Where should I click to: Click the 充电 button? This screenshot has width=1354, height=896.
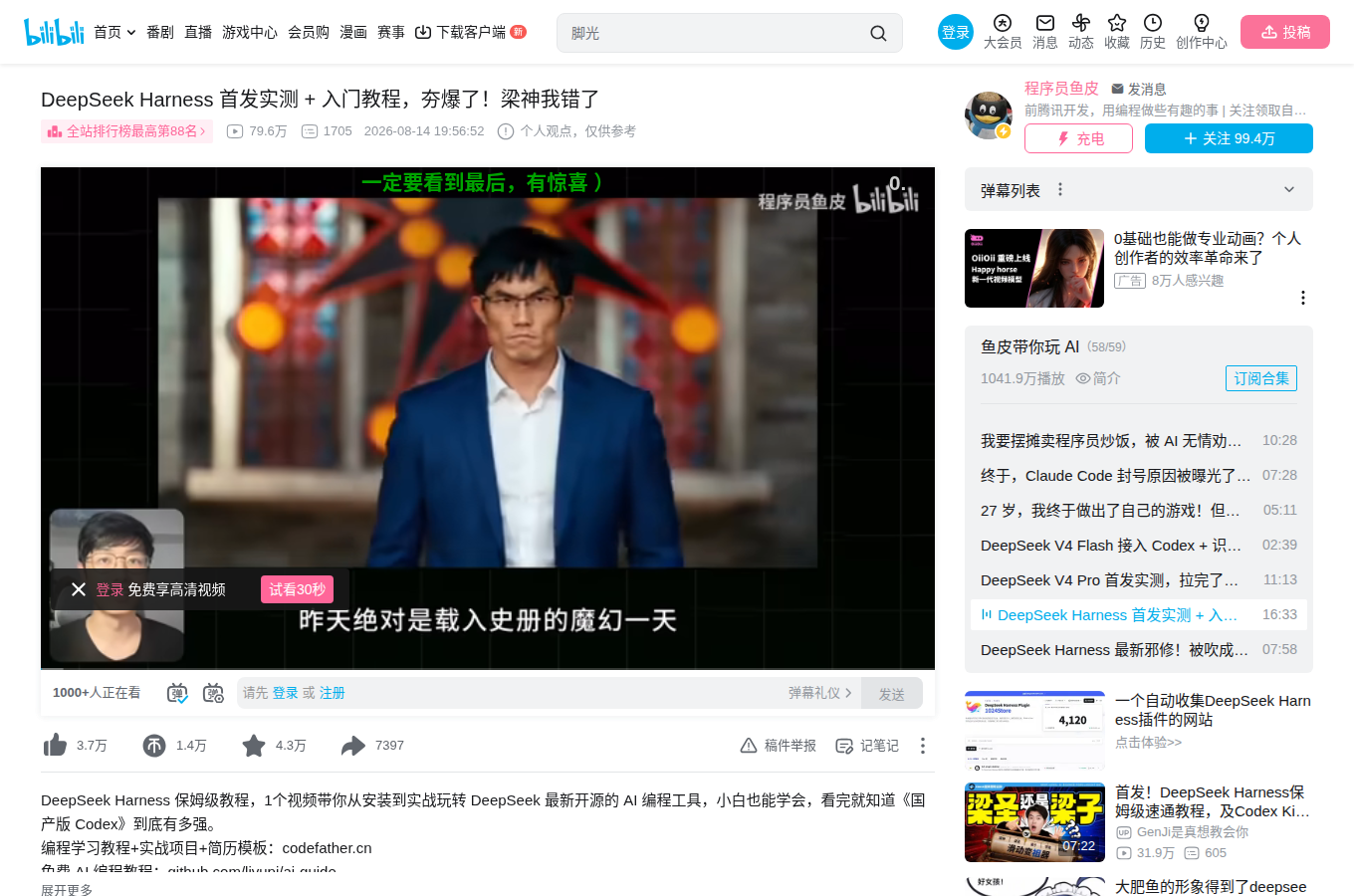tap(1078, 138)
